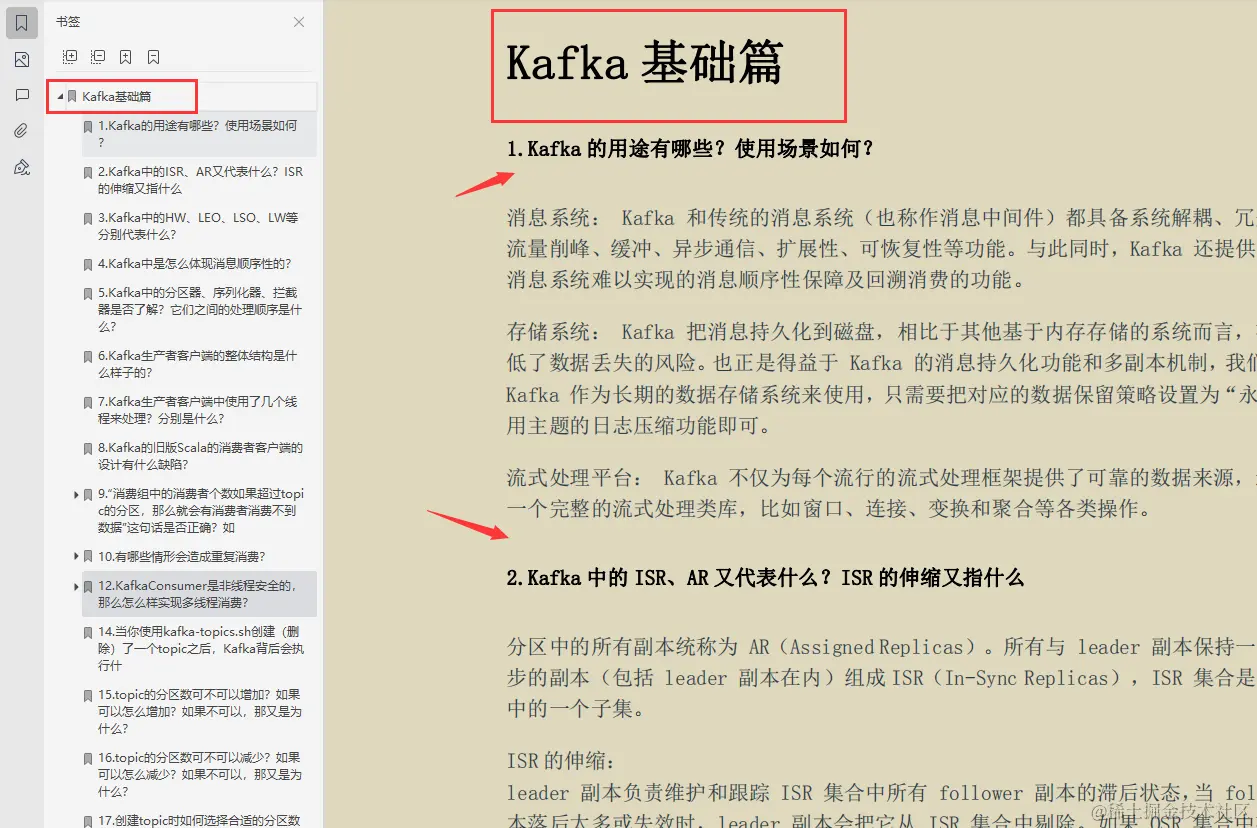Image resolution: width=1257 pixels, height=828 pixels.
Task: Click the document title Kafka 基础篇
Action: coord(645,62)
